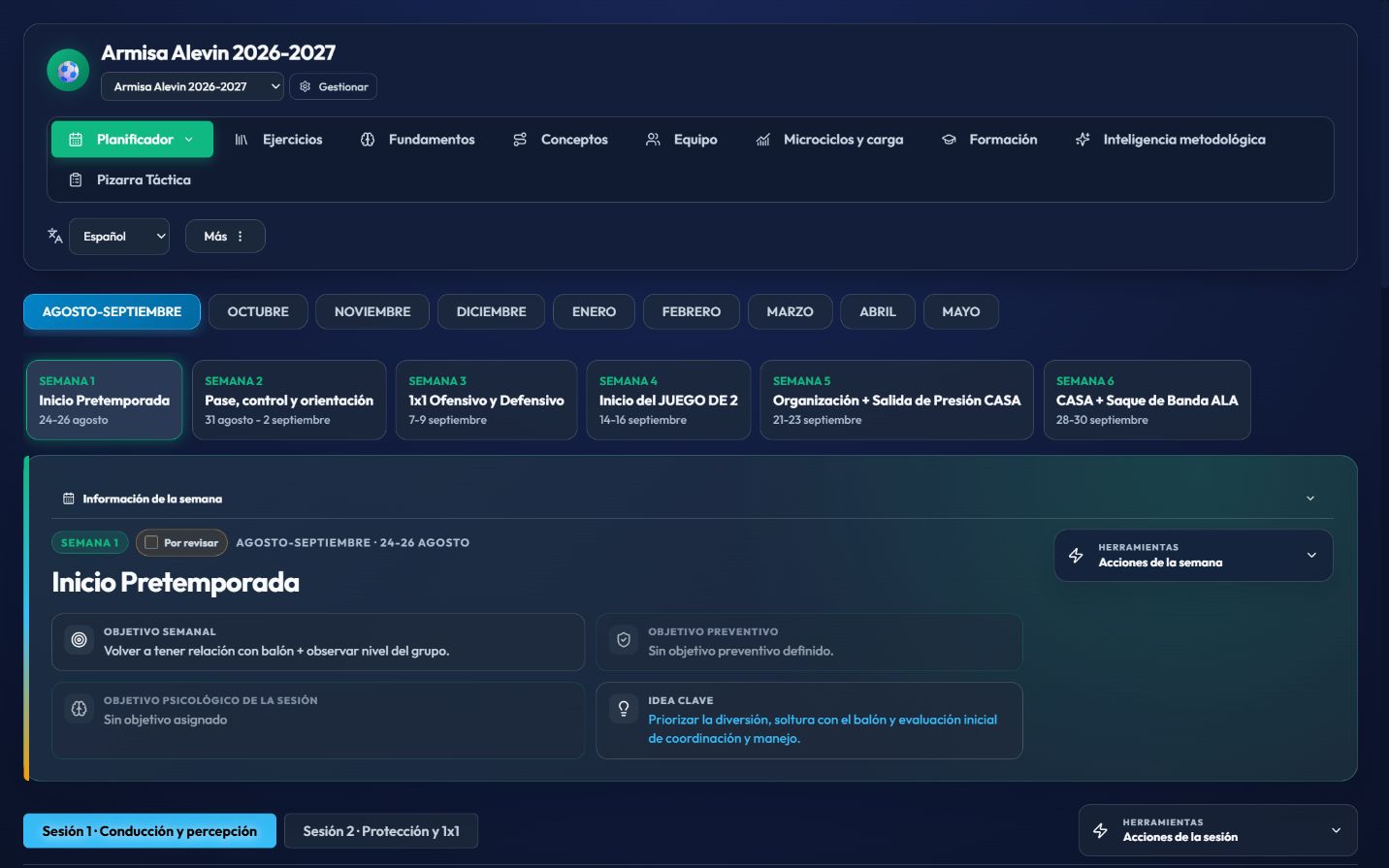This screenshot has height=868, width=1389.
Task: Click the Idea Clave blue description text
Action: pyautogui.click(x=823, y=728)
